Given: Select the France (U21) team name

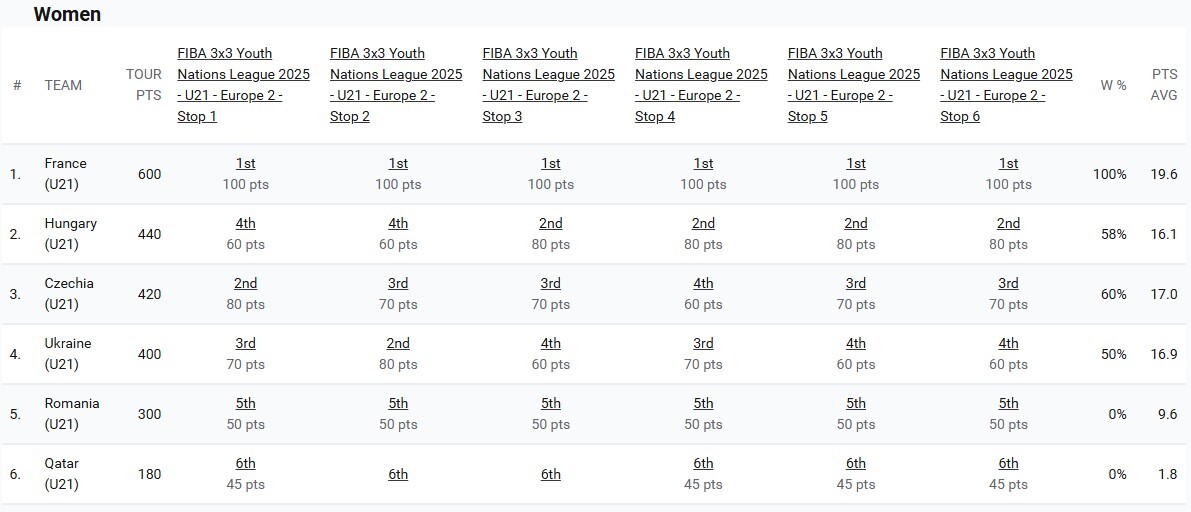Looking at the screenshot, I should click(x=65, y=174).
